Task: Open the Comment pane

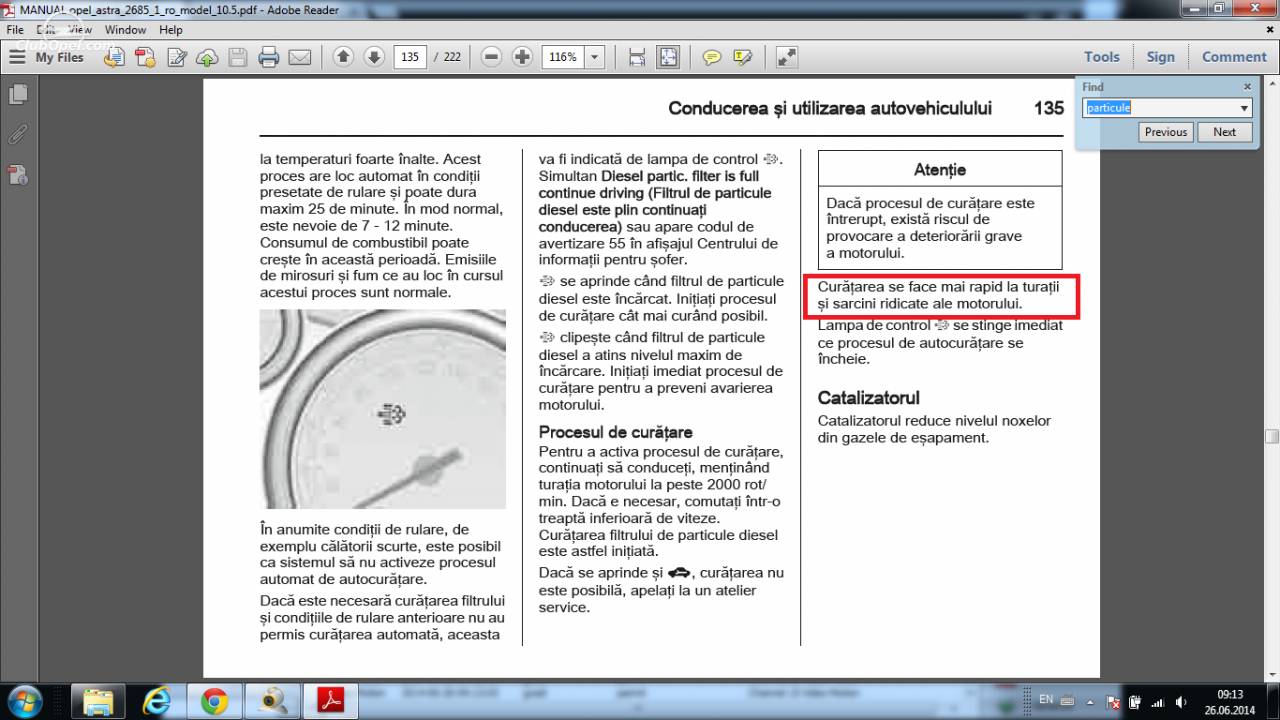Action: [x=1234, y=57]
